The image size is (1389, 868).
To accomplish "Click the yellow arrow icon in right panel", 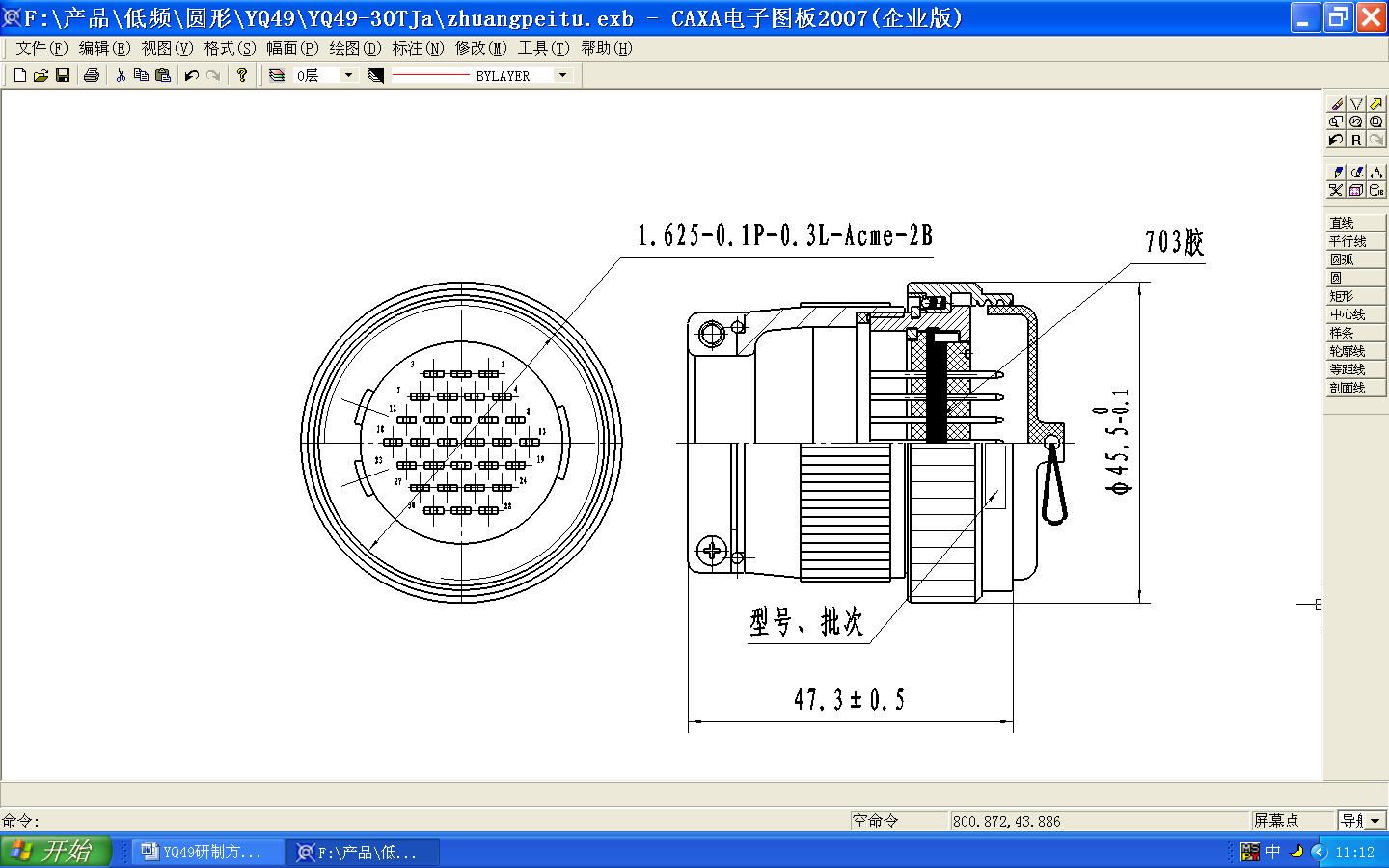I will (1376, 104).
